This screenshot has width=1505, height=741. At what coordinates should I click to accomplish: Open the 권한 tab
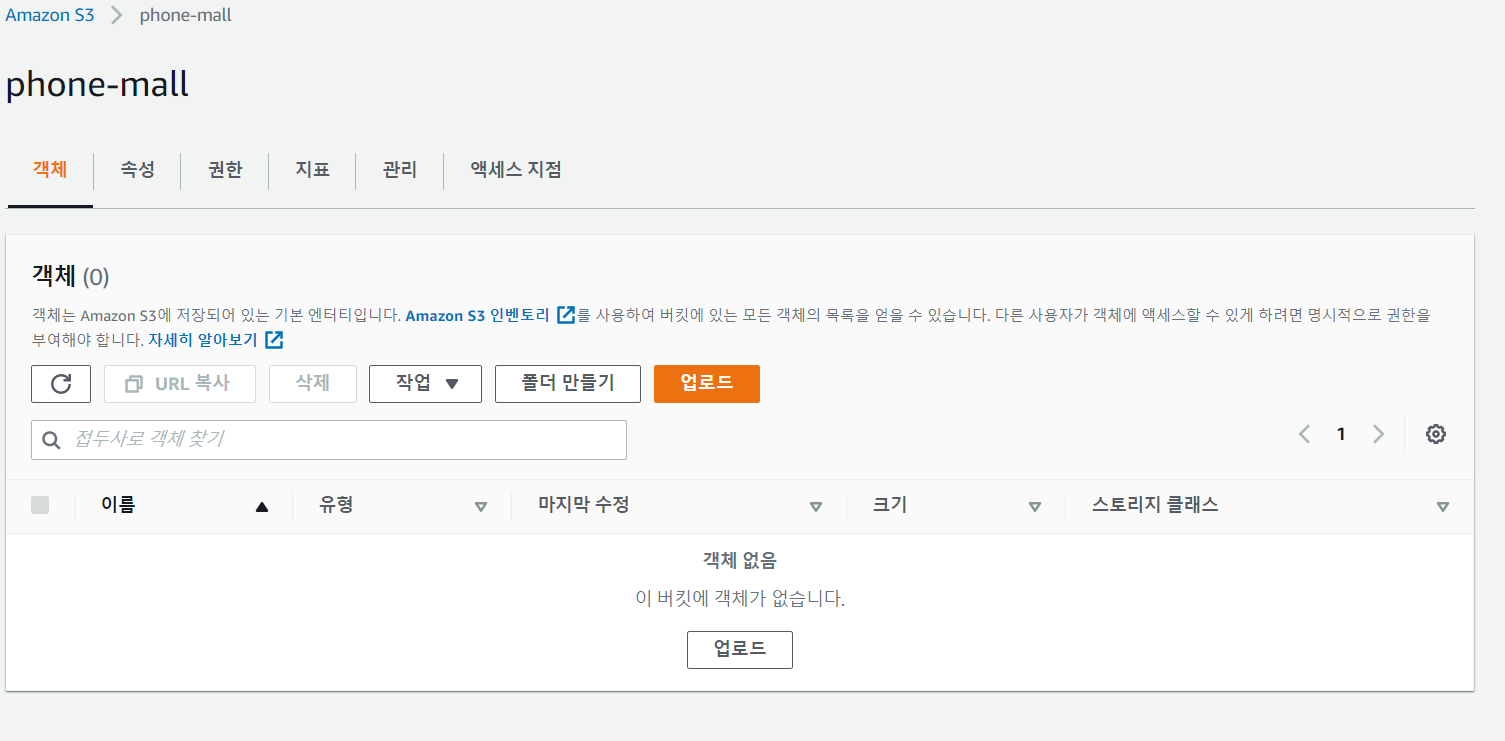click(225, 170)
